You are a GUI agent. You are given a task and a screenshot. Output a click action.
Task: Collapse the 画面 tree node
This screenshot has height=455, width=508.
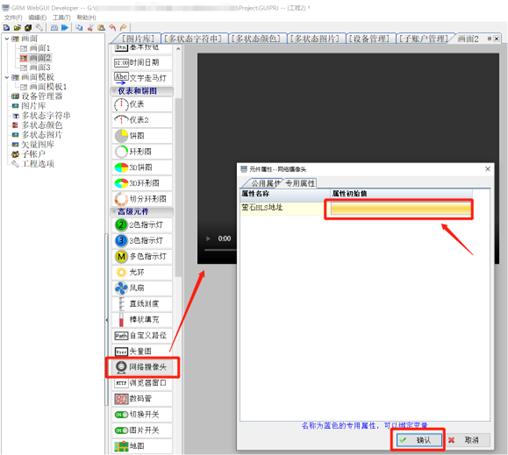click(7, 39)
